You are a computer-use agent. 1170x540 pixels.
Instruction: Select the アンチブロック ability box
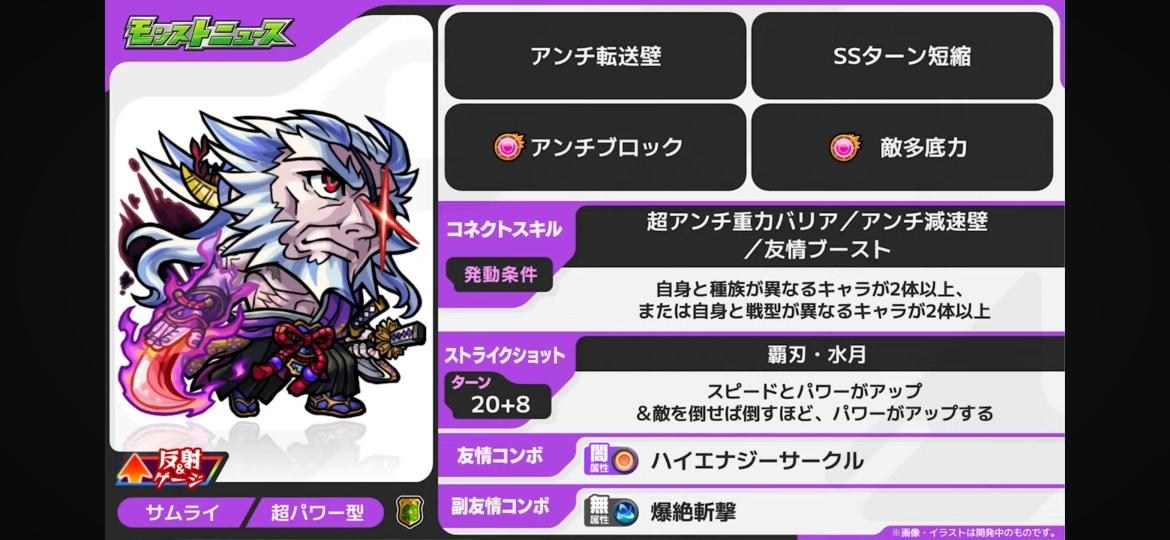point(595,147)
